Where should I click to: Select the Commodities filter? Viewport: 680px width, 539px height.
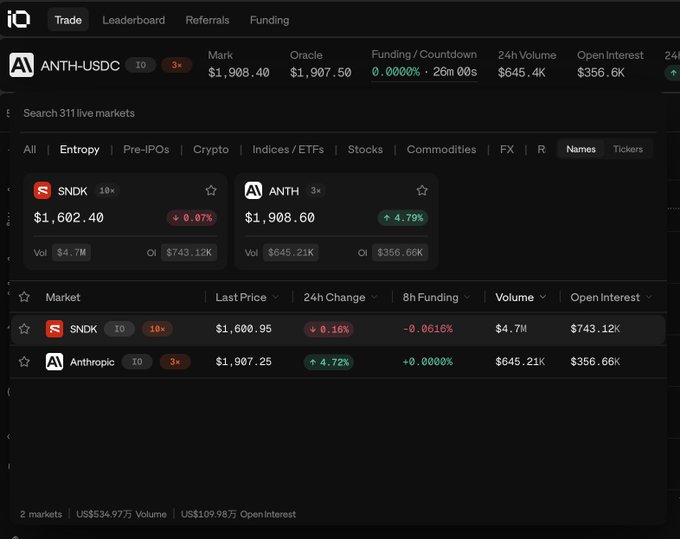pos(441,150)
